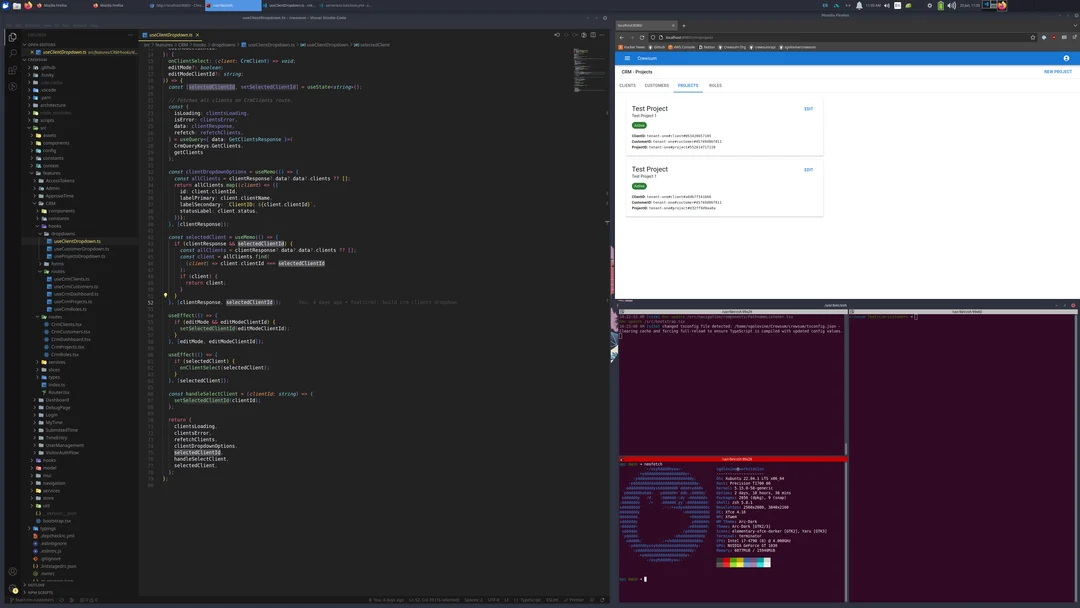Click a color block in the neofetch palette
Screen dimensions: 1080x608
tap(725, 562)
